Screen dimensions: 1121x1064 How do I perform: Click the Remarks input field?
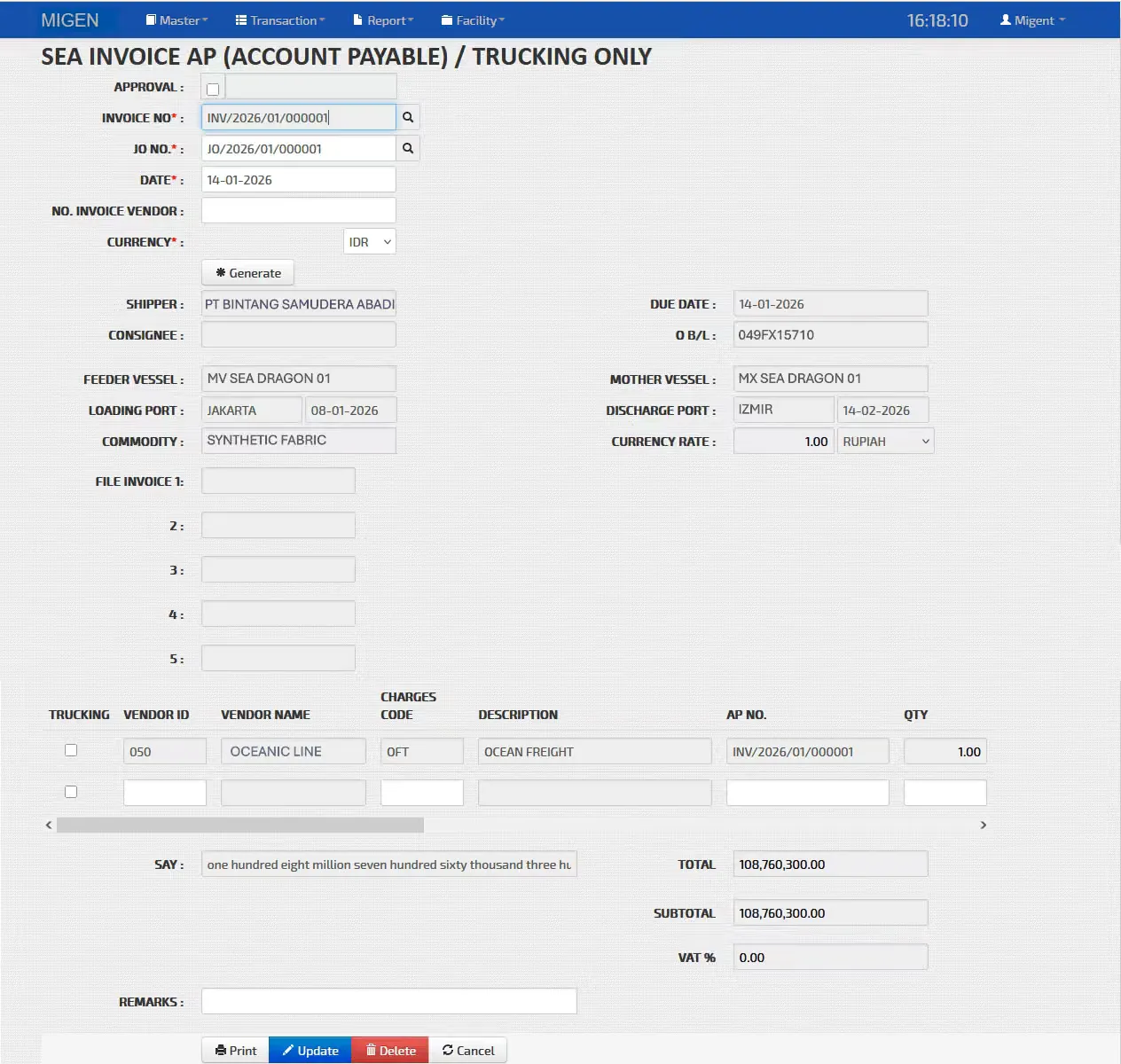389,1001
